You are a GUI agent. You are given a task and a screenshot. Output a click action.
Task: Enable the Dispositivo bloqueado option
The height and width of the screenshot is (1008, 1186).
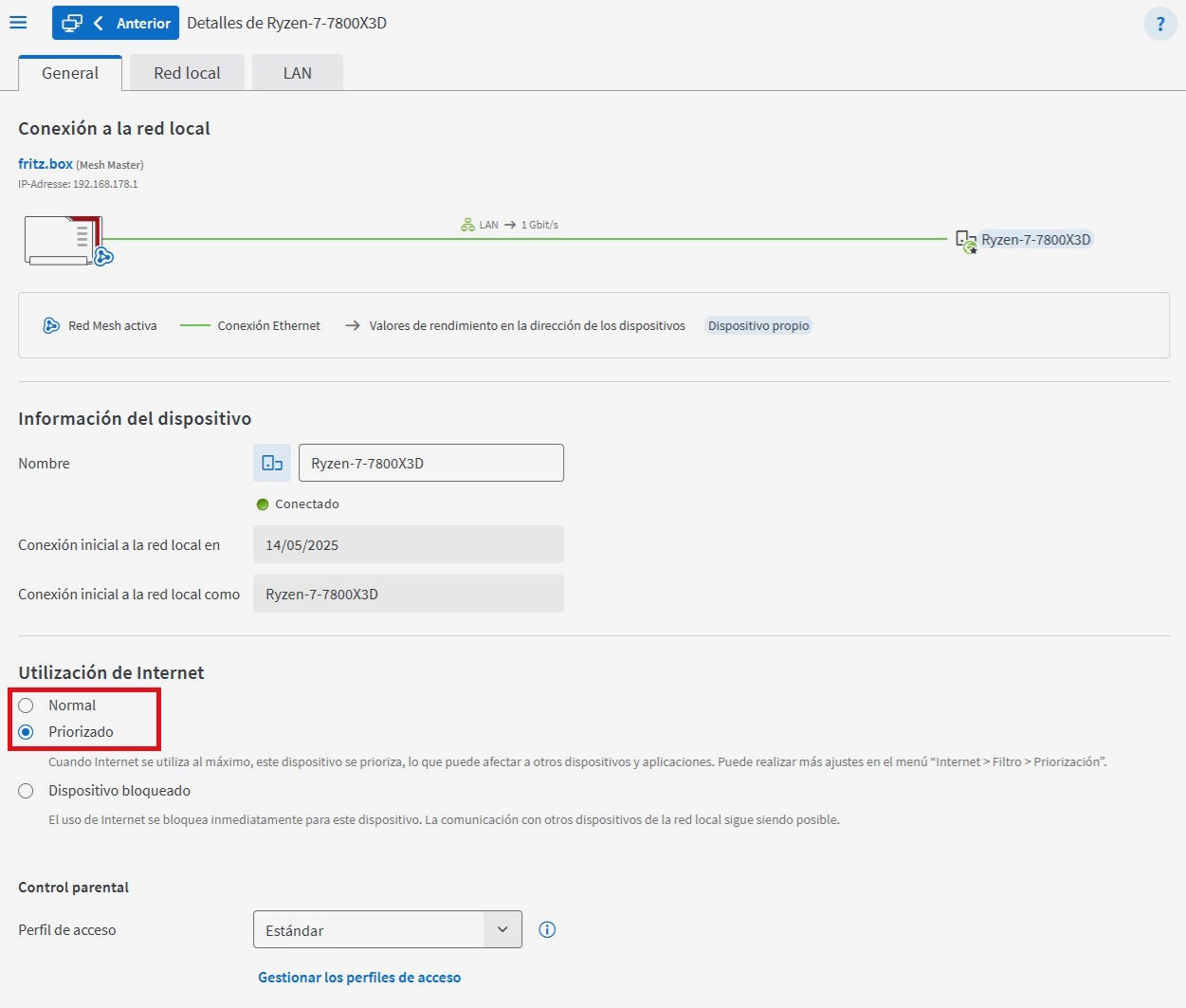27,791
